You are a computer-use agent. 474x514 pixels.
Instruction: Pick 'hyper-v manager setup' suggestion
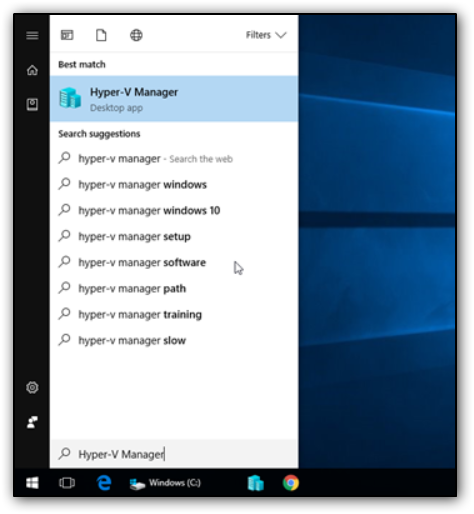point(174,237)
